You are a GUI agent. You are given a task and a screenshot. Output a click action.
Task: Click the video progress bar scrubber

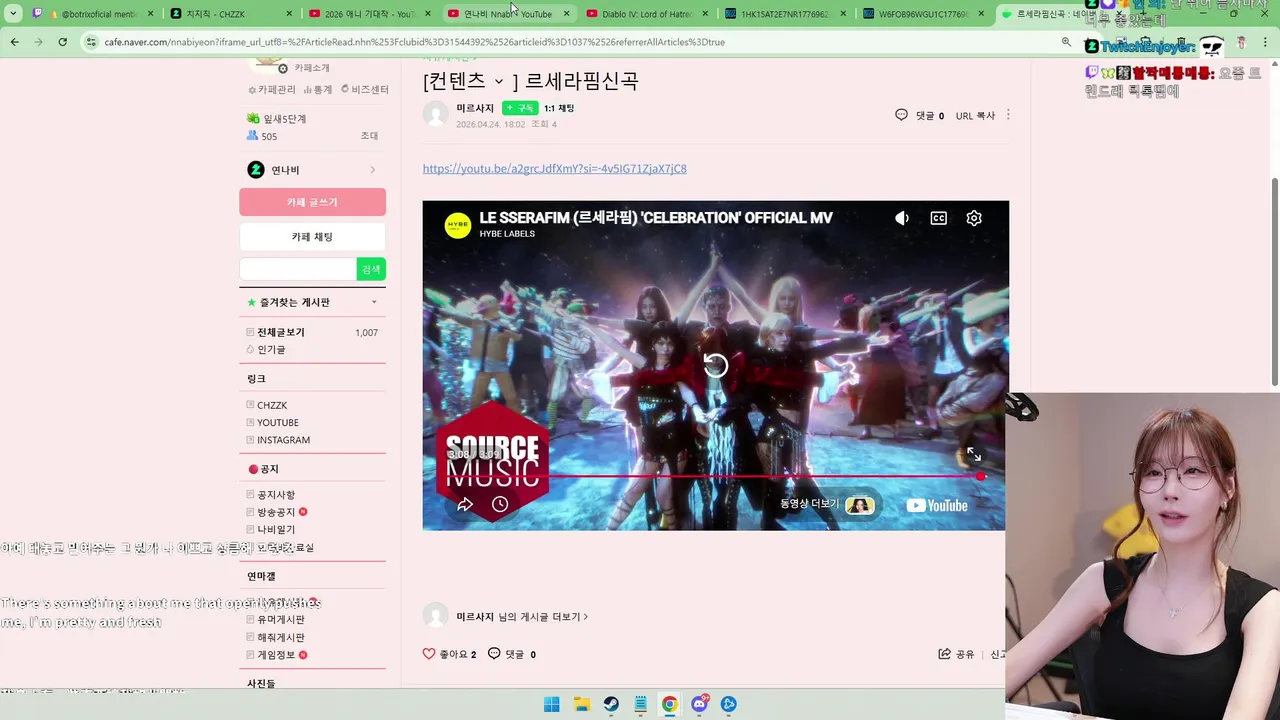981,476
